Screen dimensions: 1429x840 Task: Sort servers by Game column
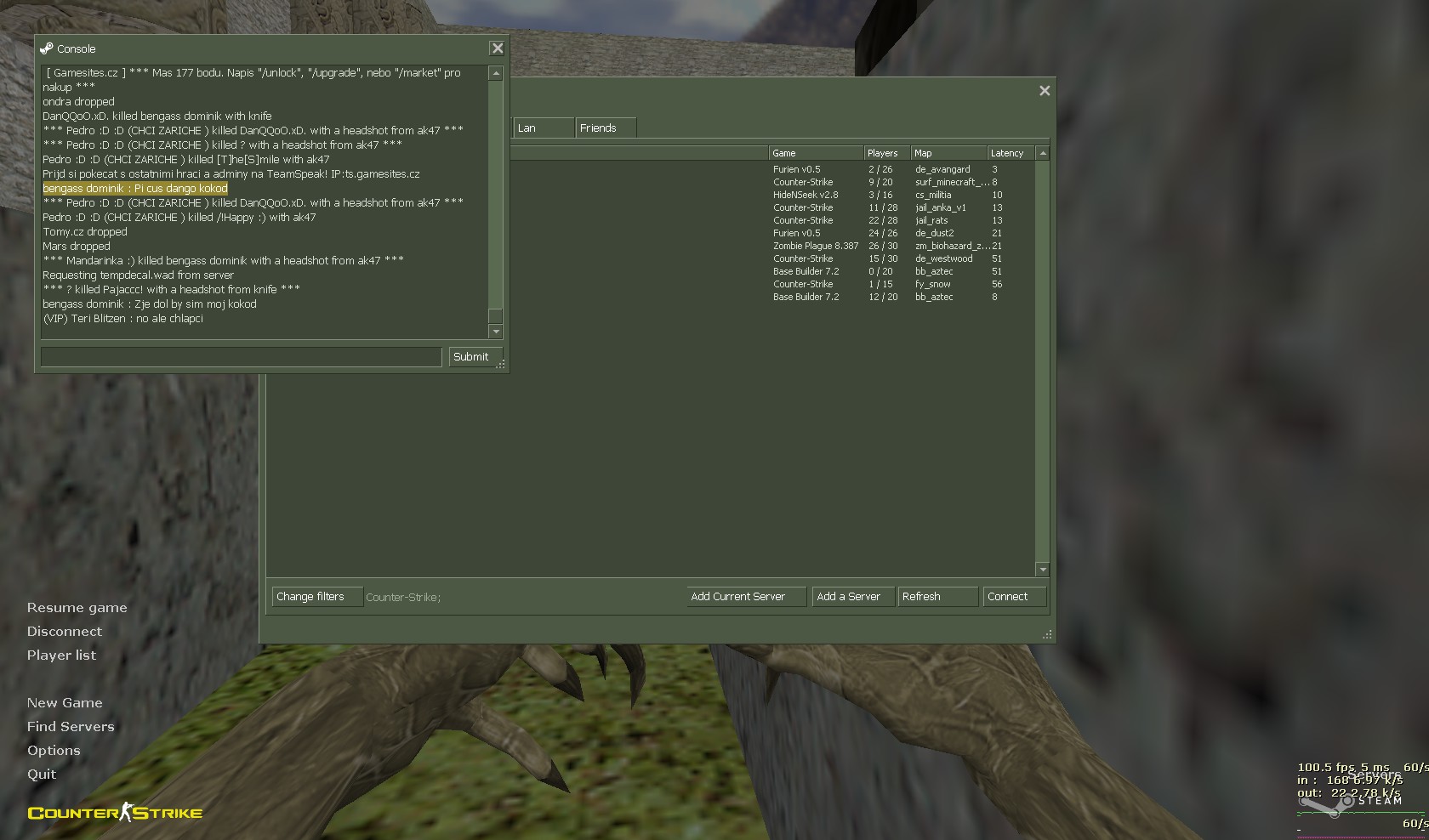[816, 153]
